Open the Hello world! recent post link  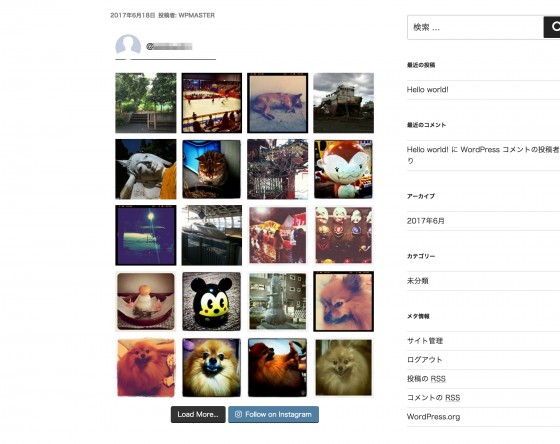click(428, 90)
